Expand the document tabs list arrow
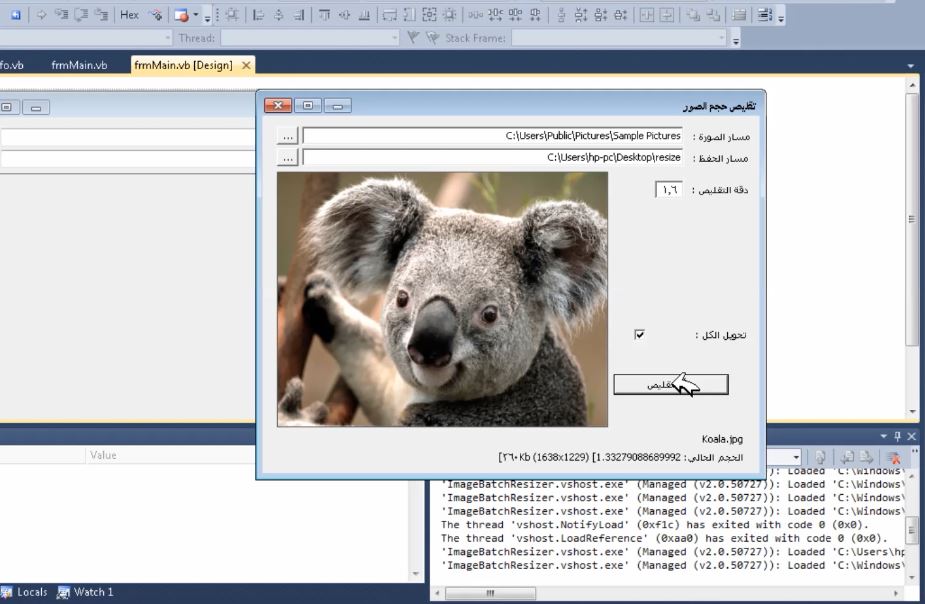Image resolution: width=925 pixels, height=604 pixels. point(910,66)
